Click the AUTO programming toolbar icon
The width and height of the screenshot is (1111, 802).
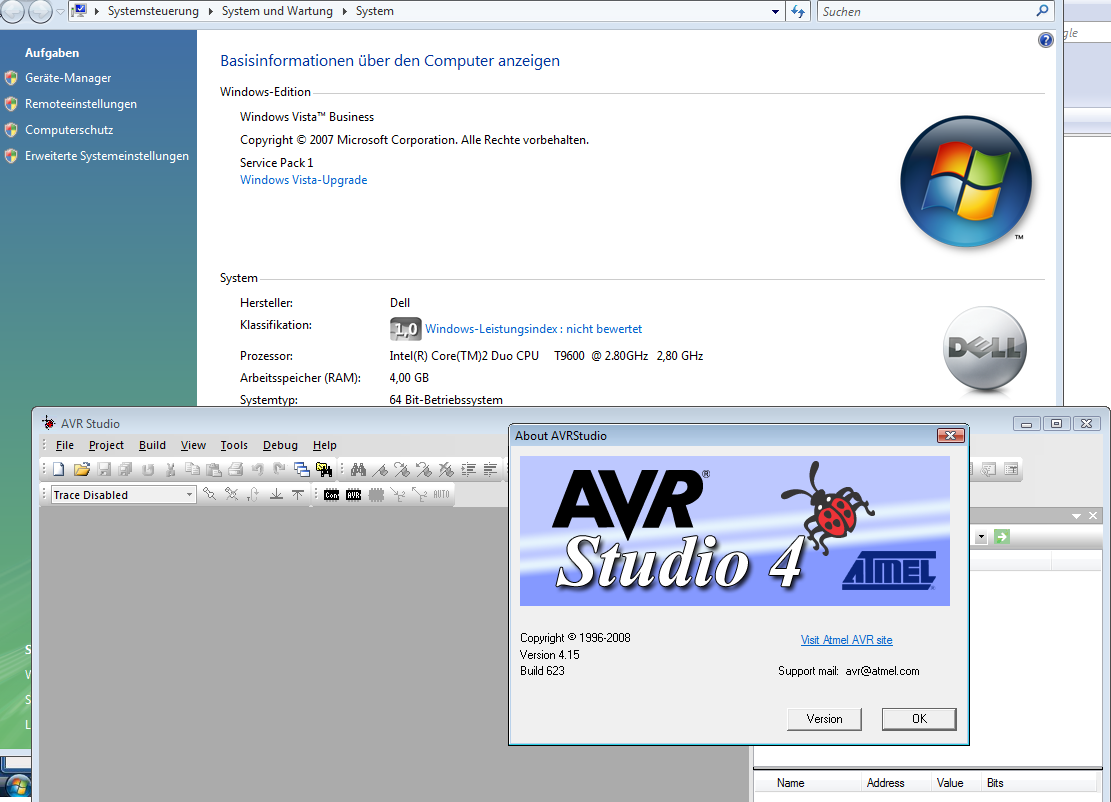click(x=441, y=495)
